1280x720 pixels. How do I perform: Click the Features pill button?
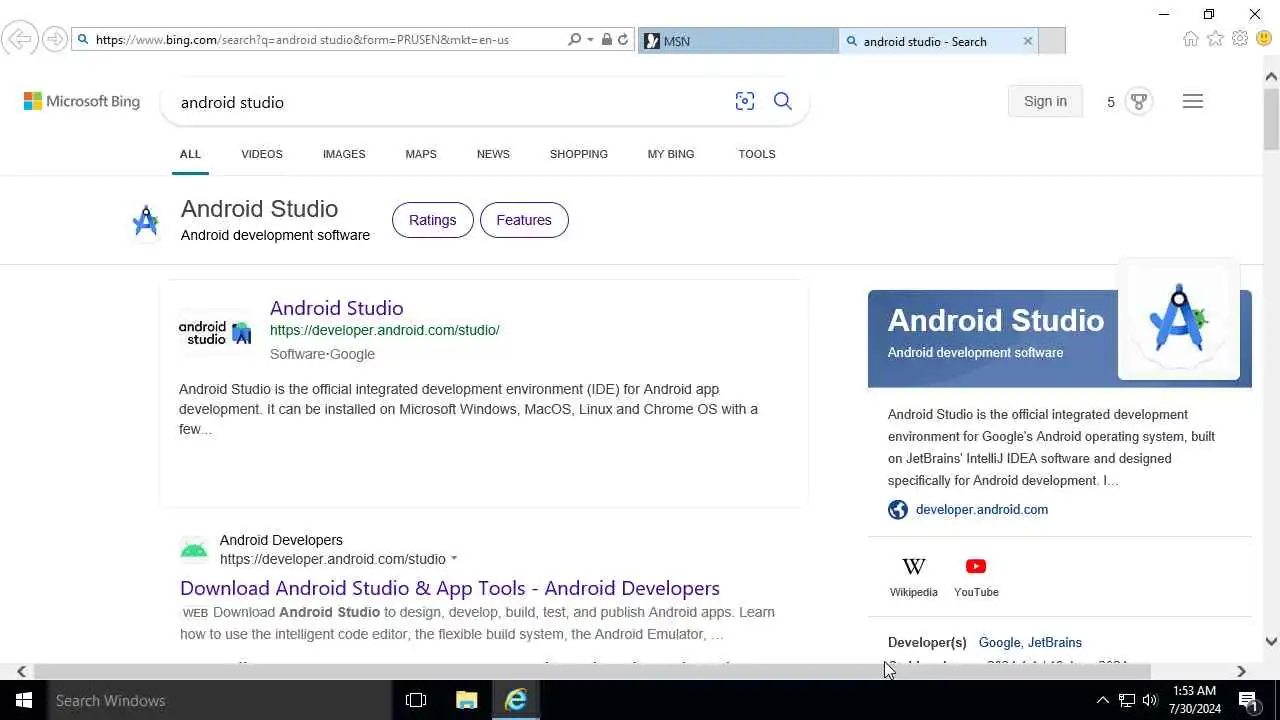524,220
